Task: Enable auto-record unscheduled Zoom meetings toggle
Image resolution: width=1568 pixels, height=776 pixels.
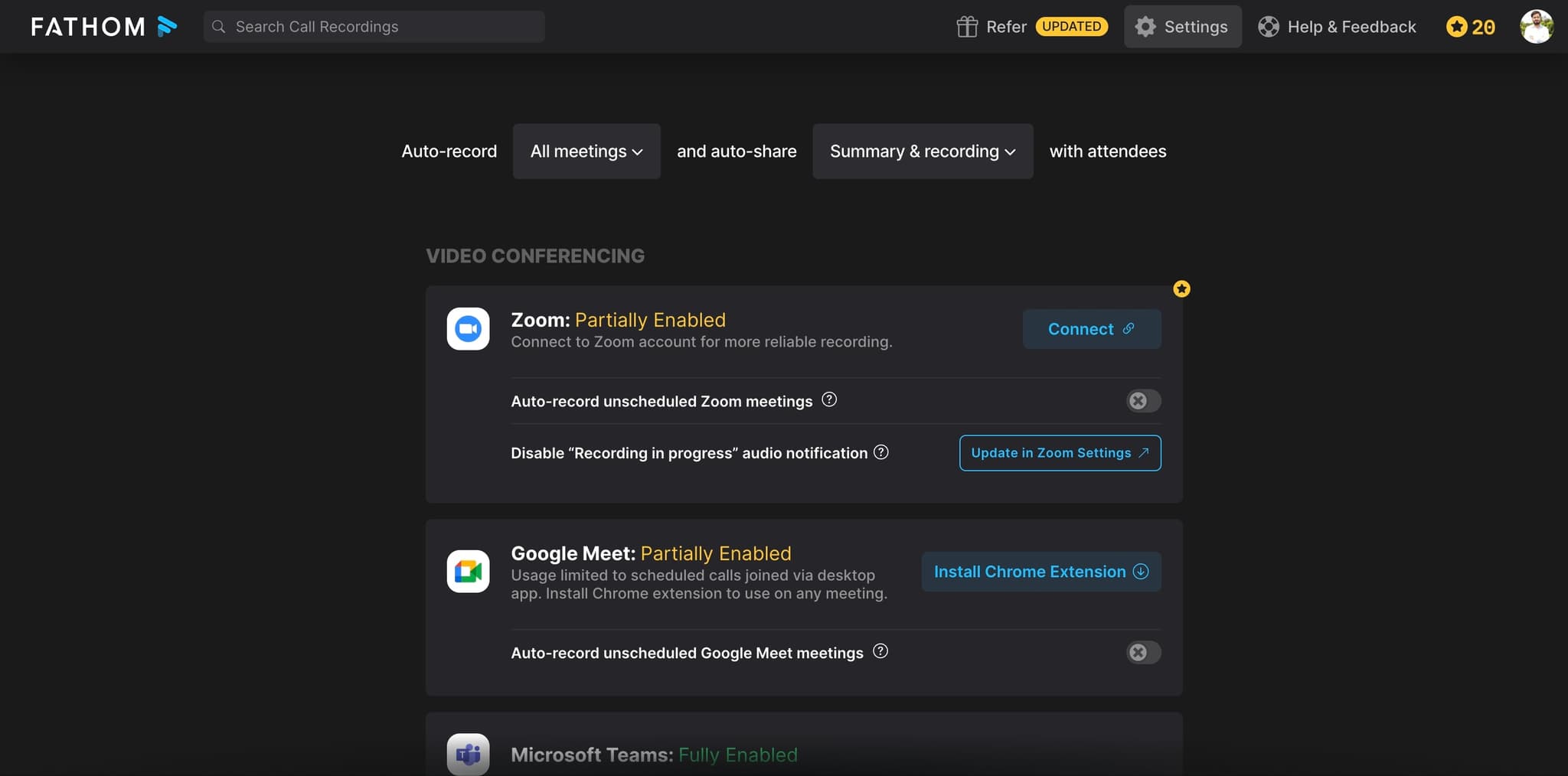Action: tap(1143, 400)
